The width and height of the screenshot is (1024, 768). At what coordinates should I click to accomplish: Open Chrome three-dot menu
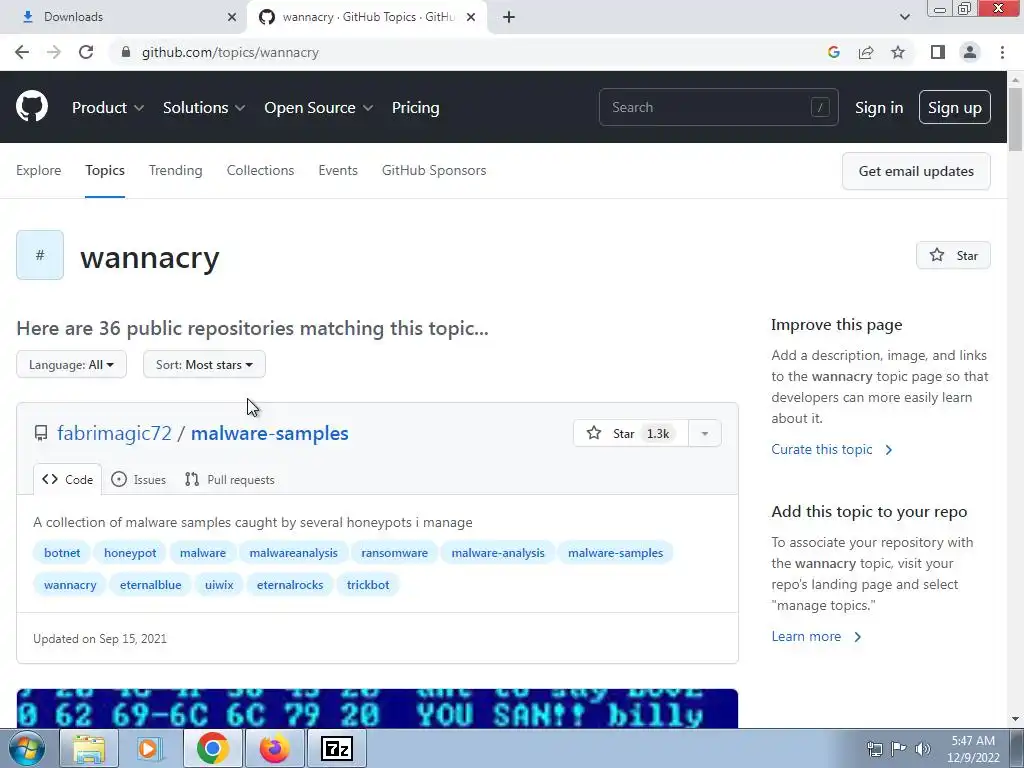click(1002, 52)
